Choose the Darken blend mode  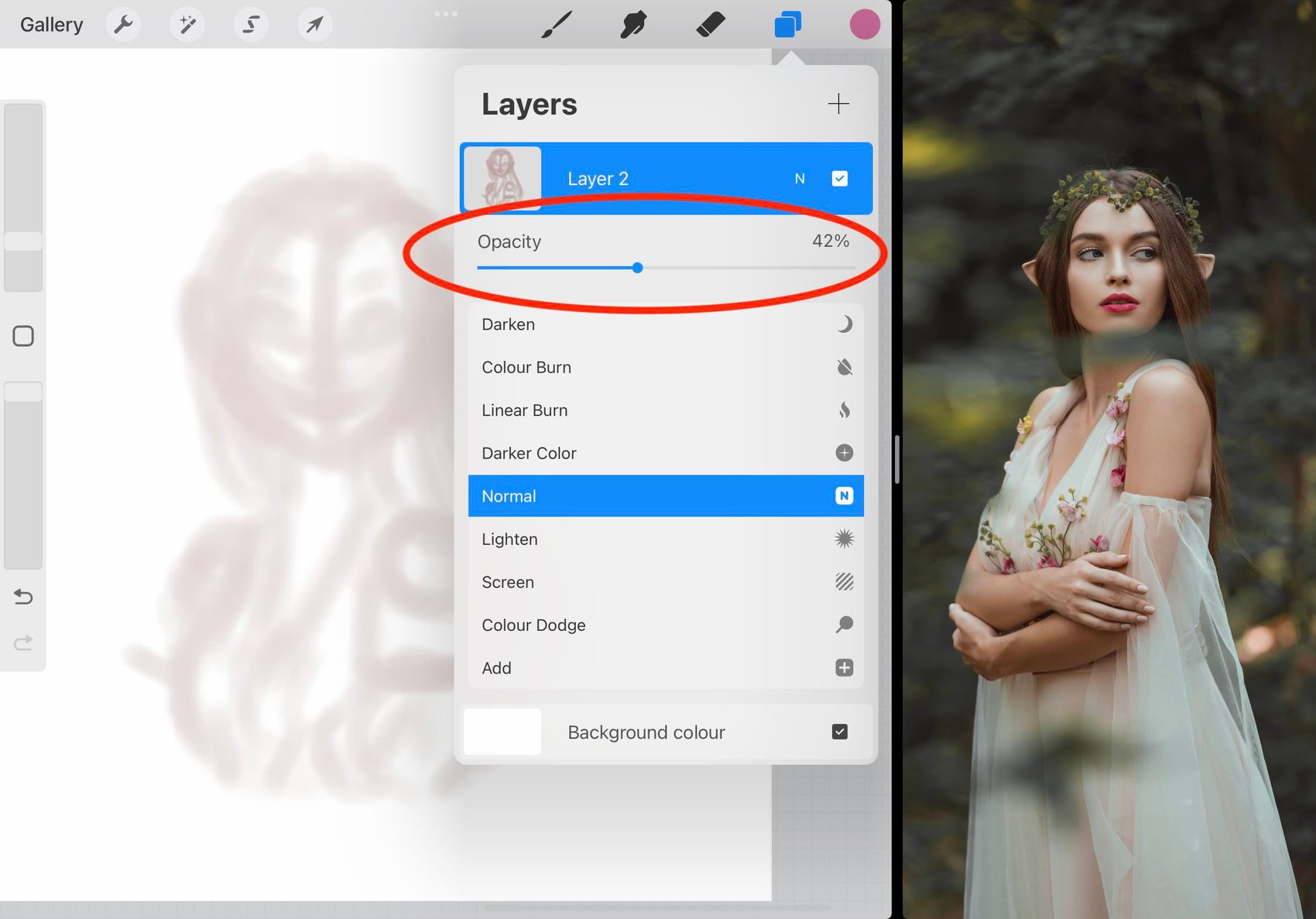666,324
